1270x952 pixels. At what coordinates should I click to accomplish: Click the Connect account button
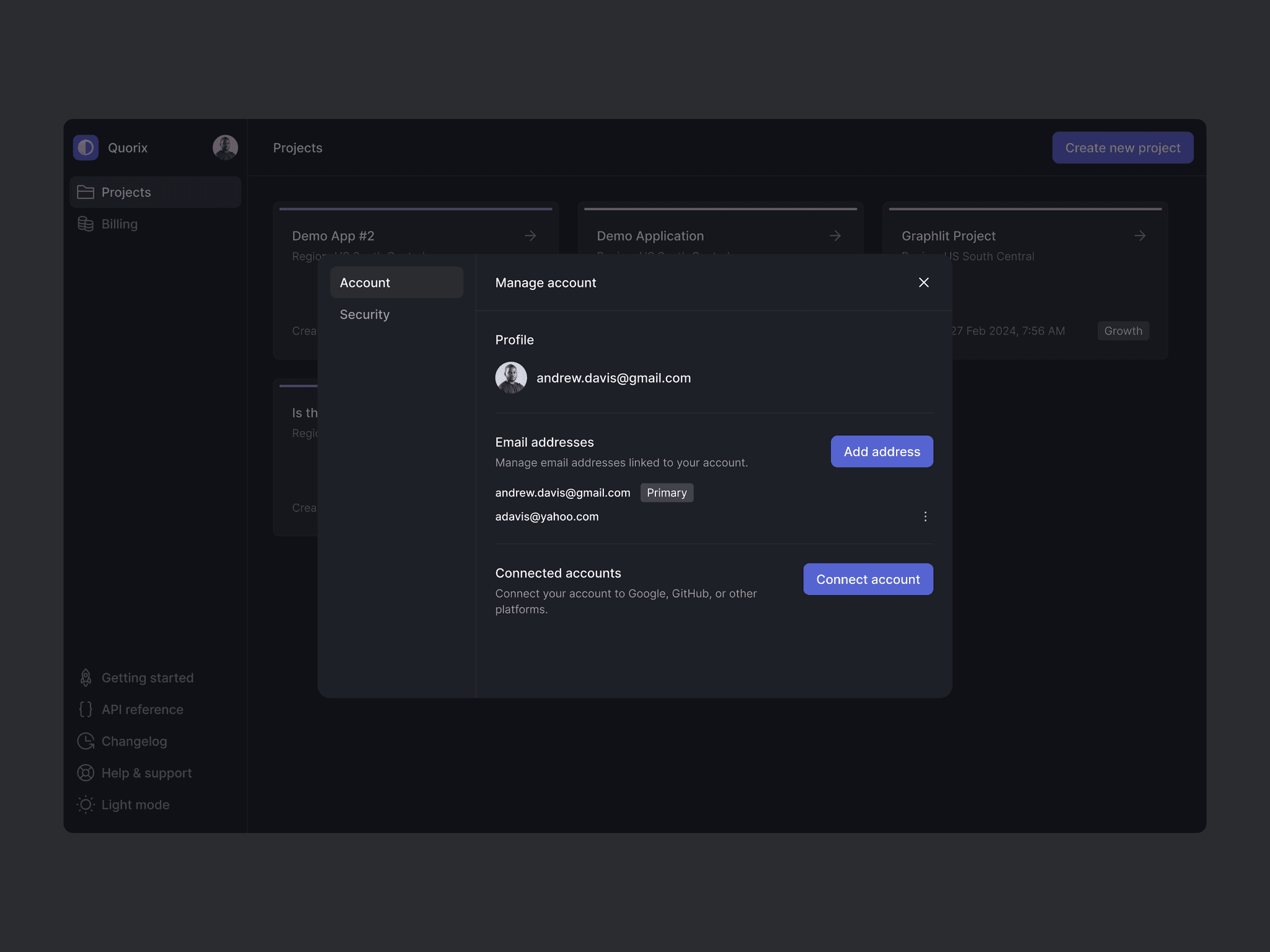click(x=868, y=579)
